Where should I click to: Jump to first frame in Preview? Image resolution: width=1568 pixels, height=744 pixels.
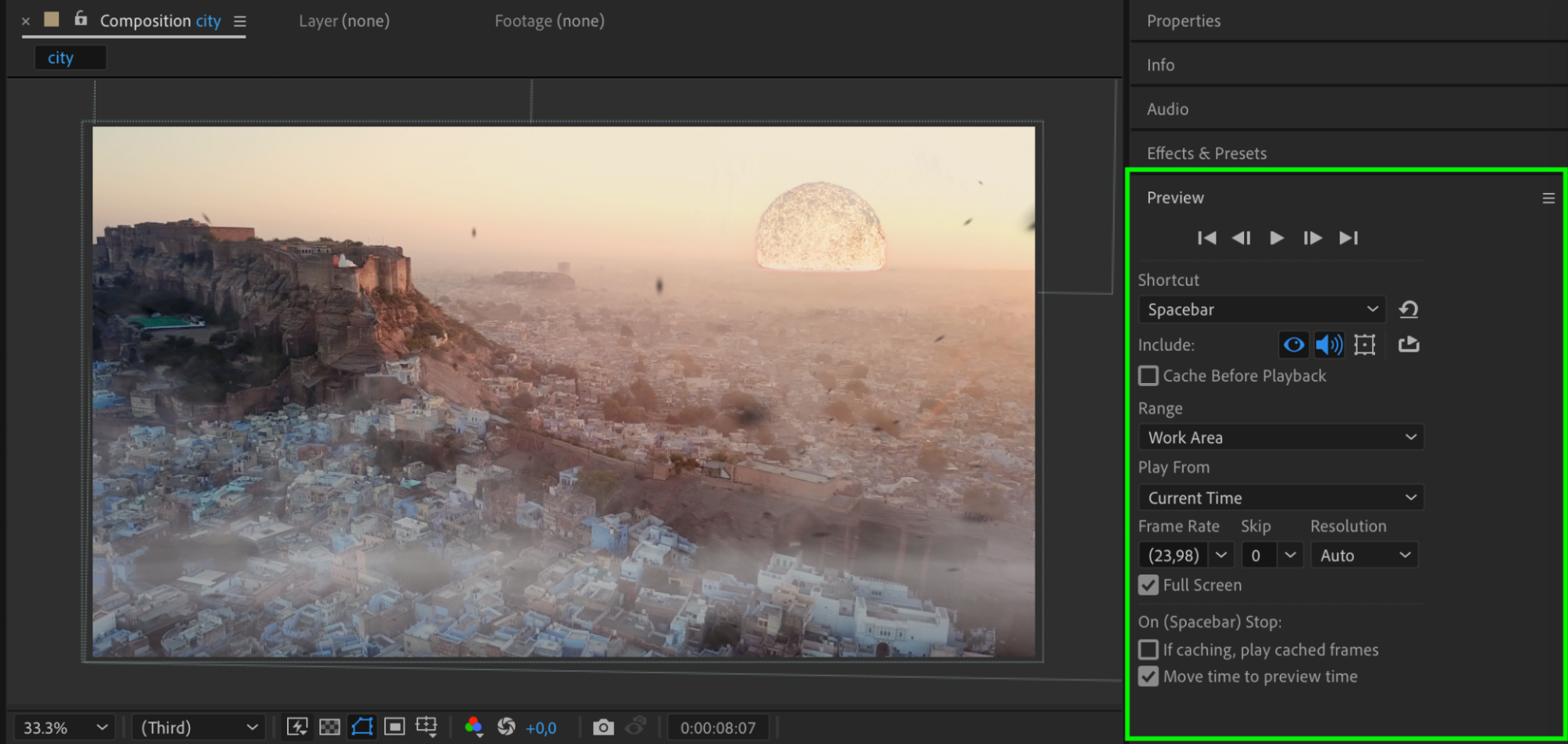point(1206,238)
